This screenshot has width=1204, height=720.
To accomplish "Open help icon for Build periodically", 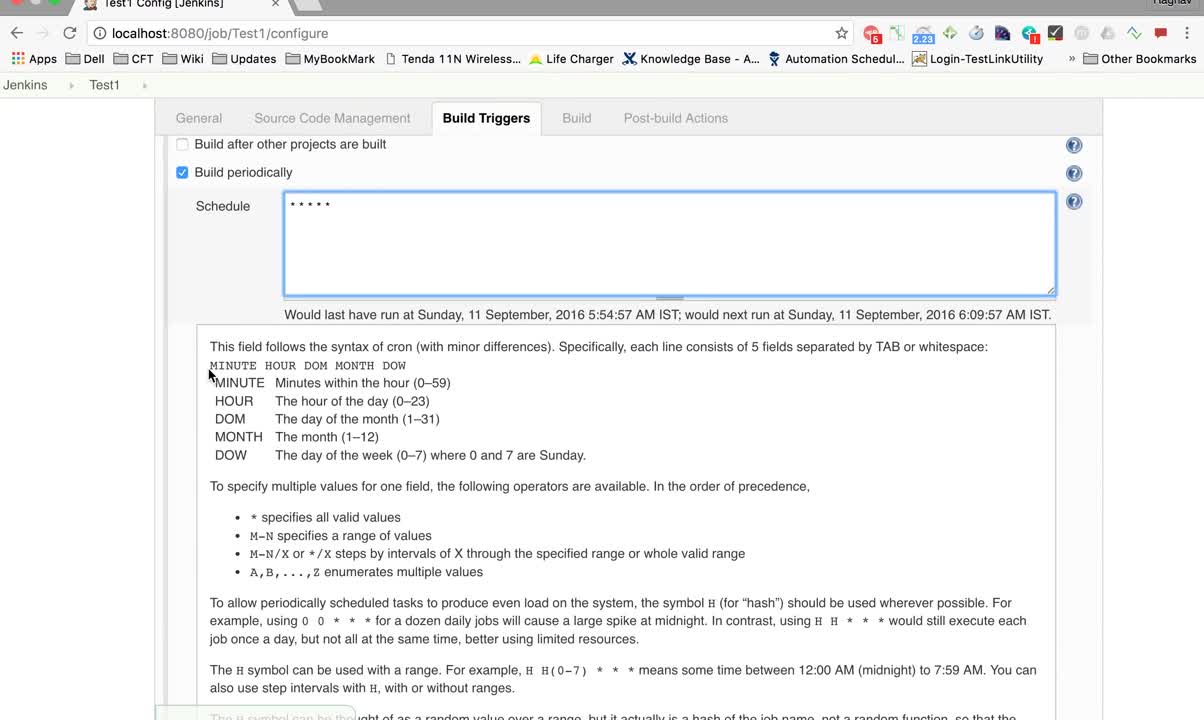I will 1074,173.
